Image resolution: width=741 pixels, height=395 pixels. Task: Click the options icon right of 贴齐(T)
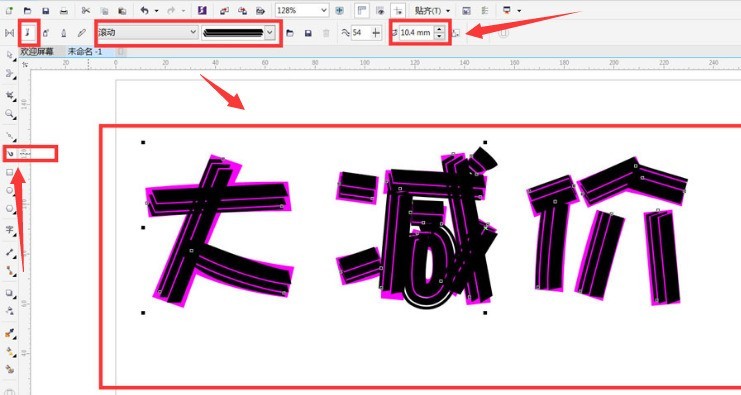coord(466,10)
